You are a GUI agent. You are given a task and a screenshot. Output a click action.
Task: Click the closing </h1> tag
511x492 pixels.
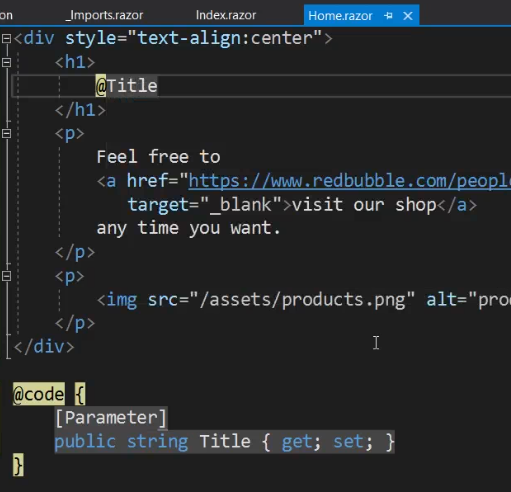[80, 110]
